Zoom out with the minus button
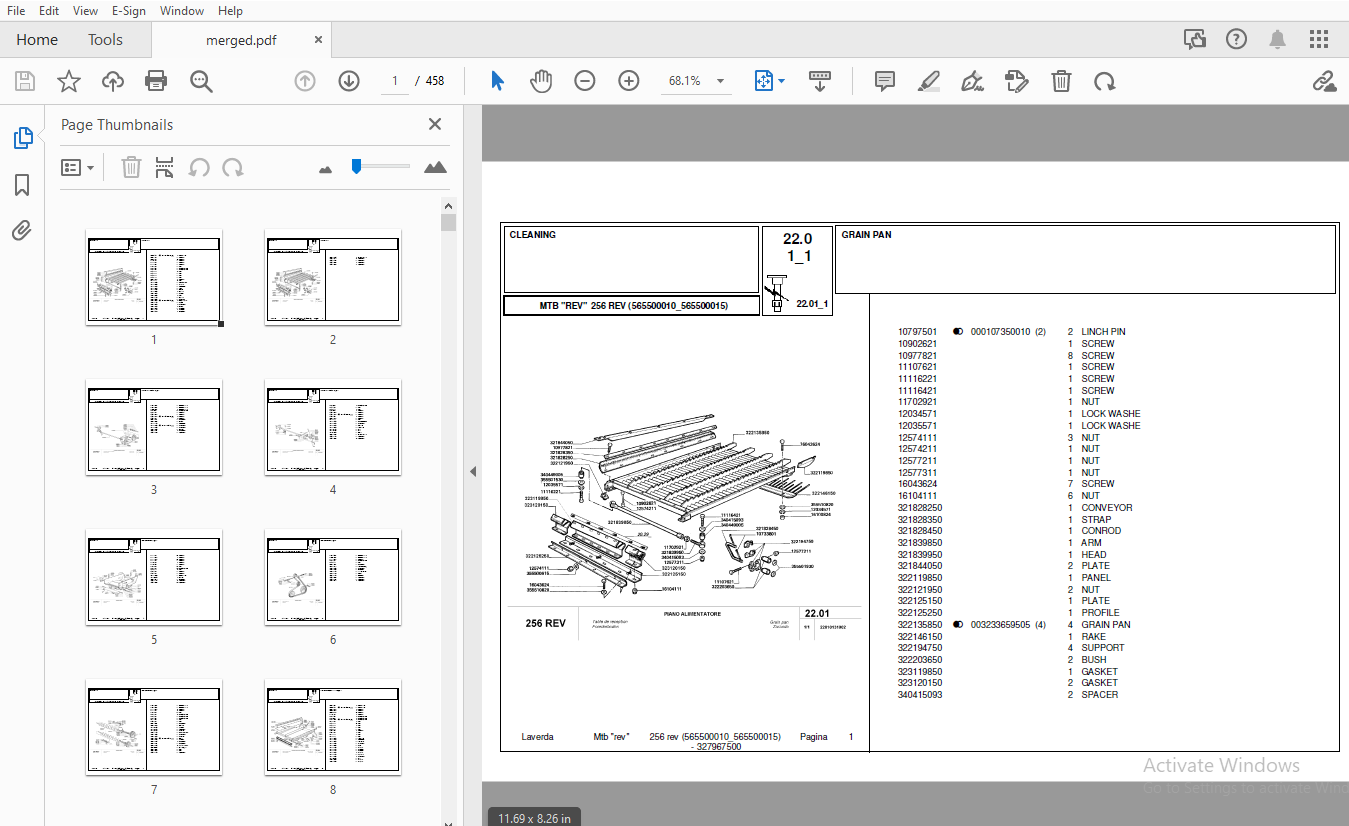The width and height of the screenshot is (1349, 826). pos(585,81)
